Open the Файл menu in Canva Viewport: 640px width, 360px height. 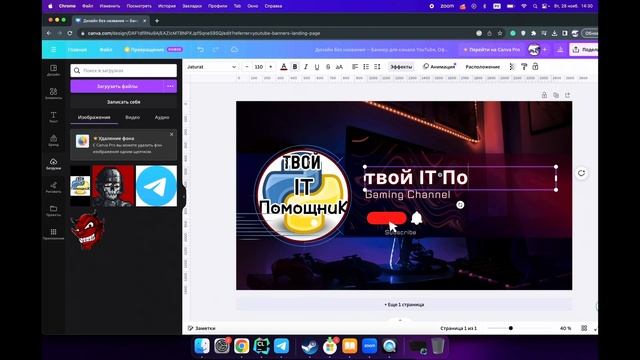[106, 49]
